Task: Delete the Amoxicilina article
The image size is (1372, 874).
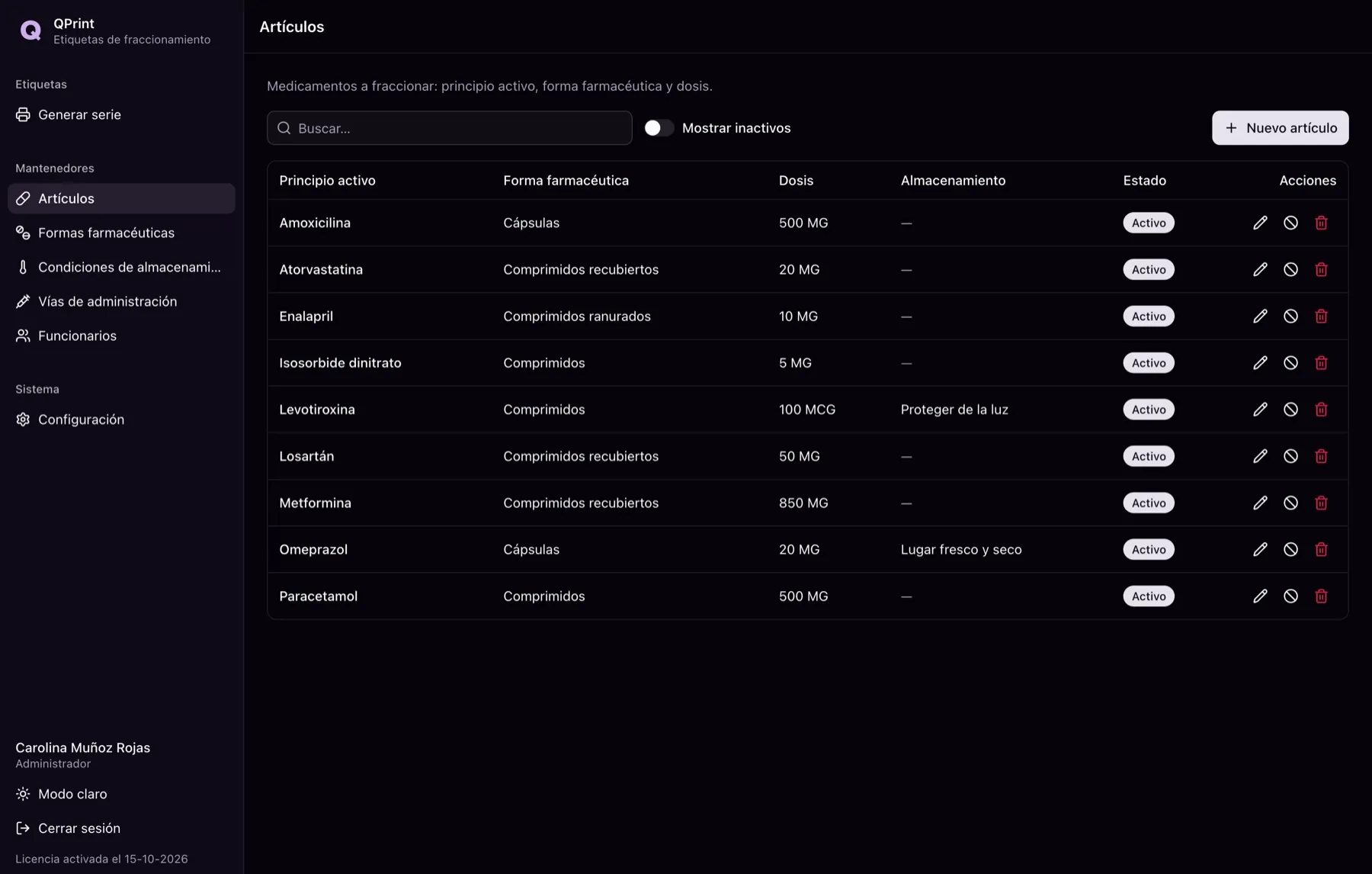Action: coord(1321,223)
